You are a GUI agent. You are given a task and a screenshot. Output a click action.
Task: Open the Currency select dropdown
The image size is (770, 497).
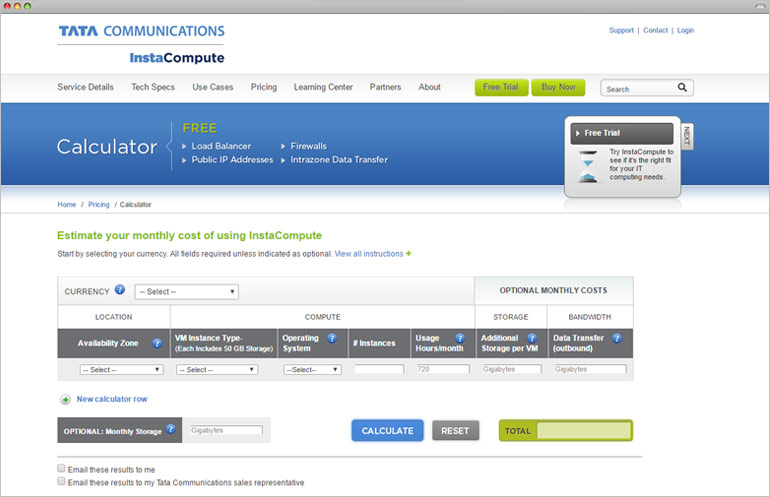click(187, 292)
